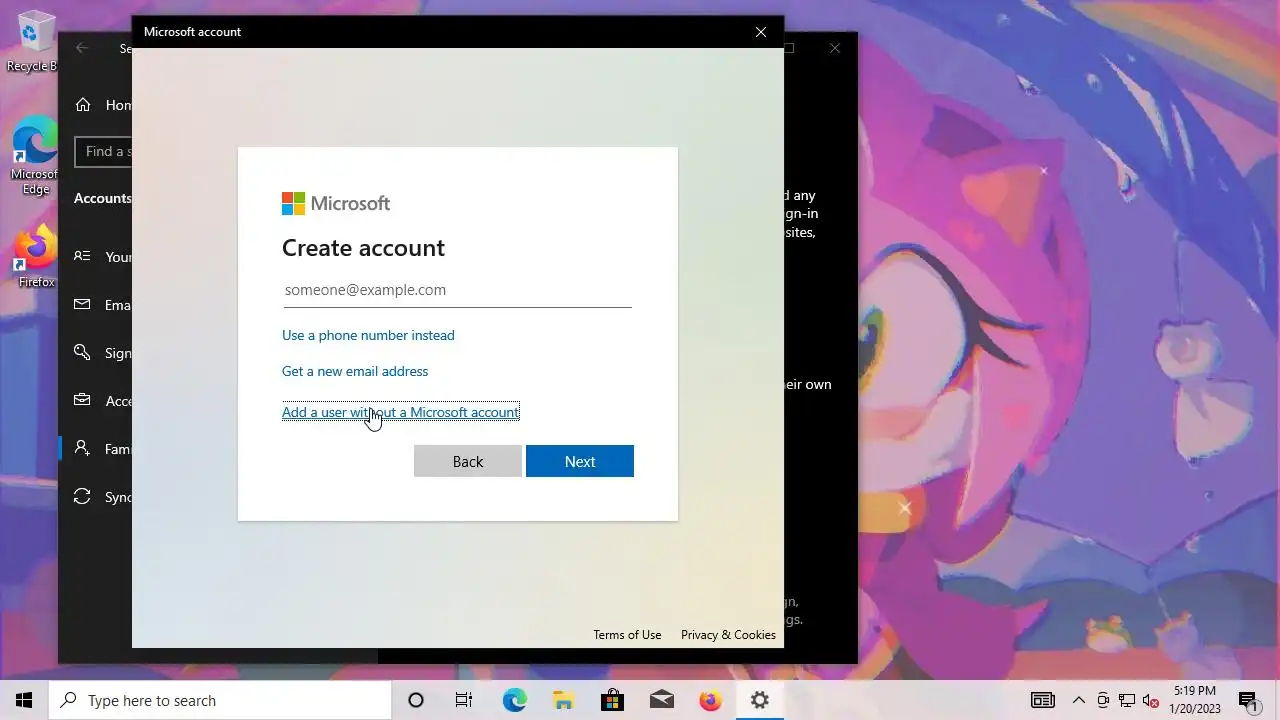Click the email address input field
This screenshot has width=1280, height=720.
(457, 290)
